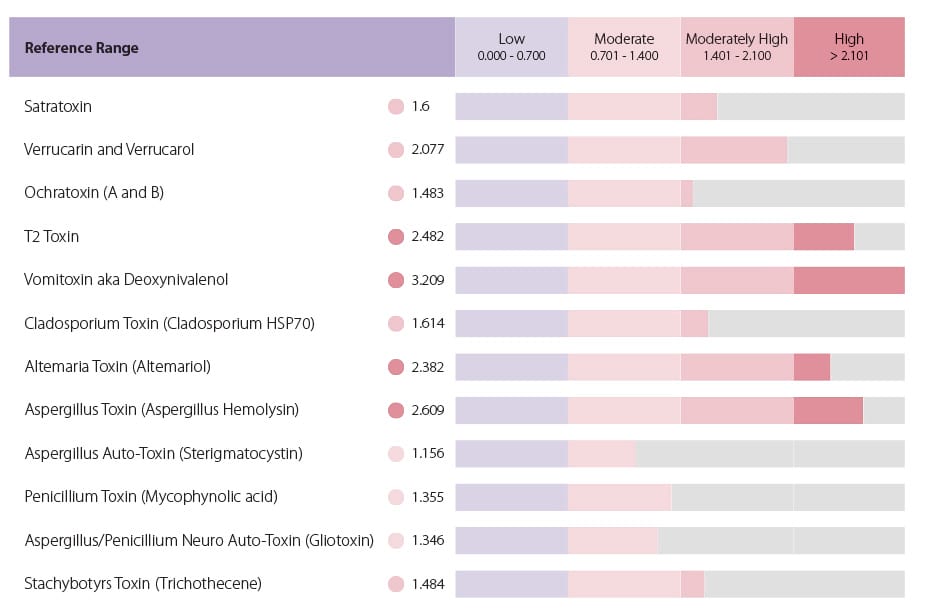Click the 2.077 Verrucarin value
Image resolution: width=930 pixels, height=615 pixels.
click(x=428, y=150)
